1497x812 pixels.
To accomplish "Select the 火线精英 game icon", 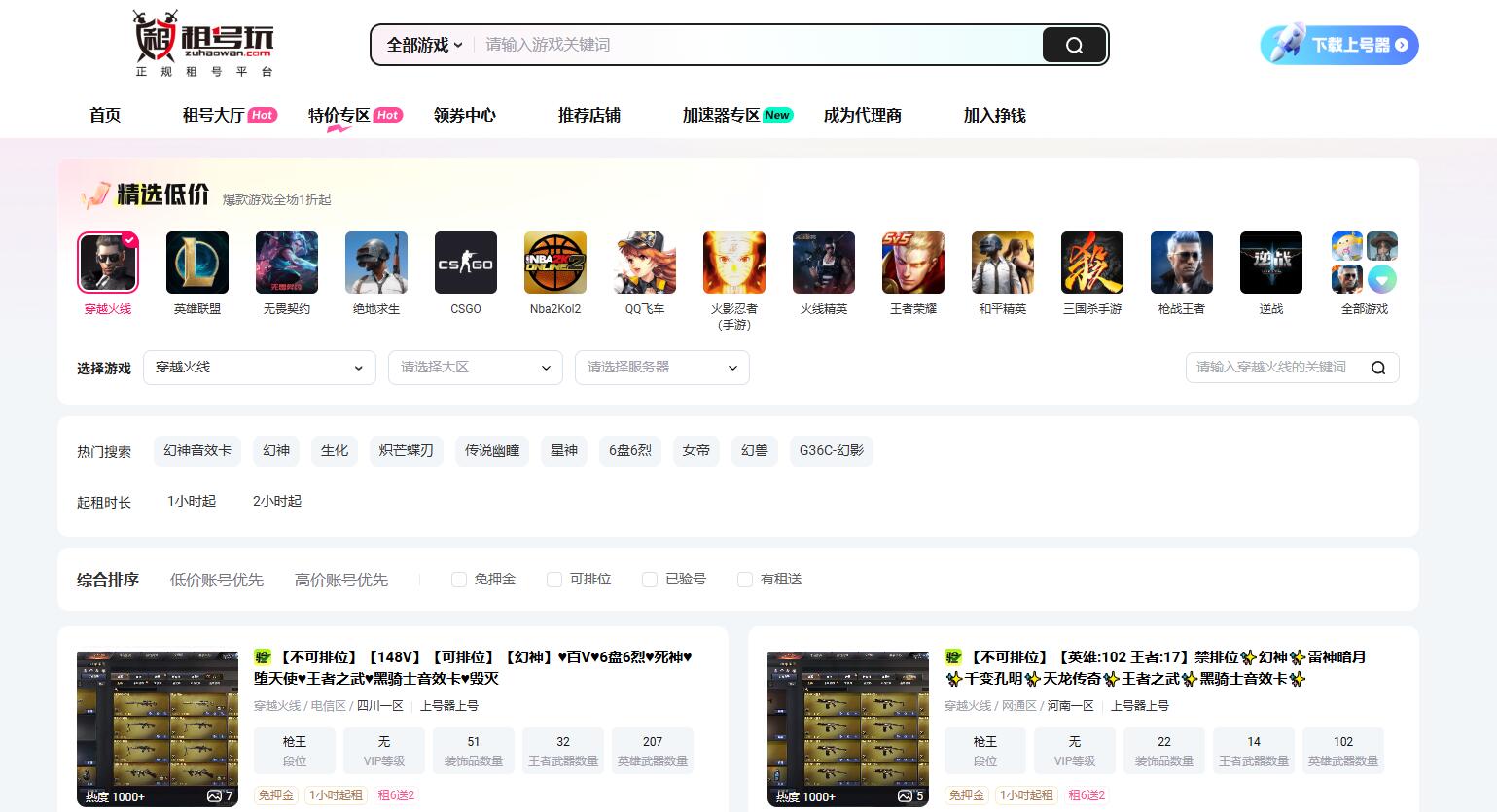I will [824, 263].
